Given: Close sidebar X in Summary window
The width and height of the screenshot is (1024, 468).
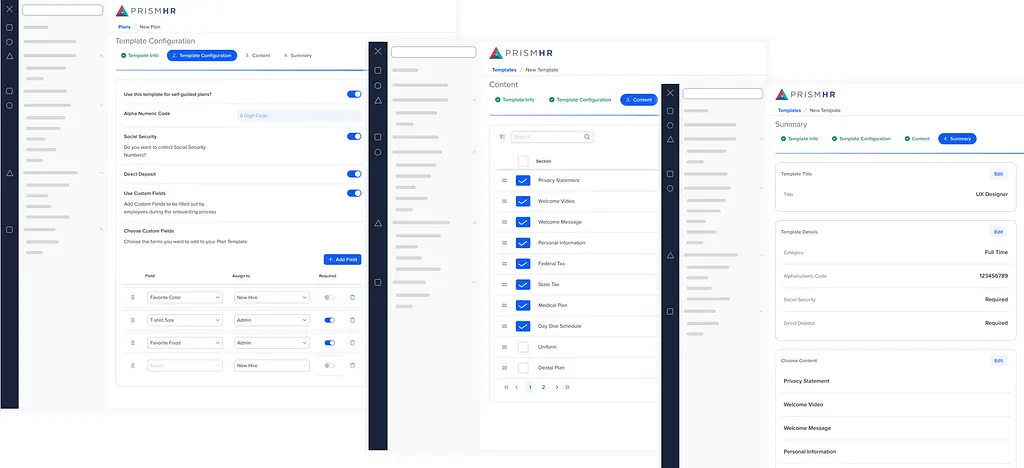Looking at the screenshot, I should pyautogui.click(x=670, y=93).
